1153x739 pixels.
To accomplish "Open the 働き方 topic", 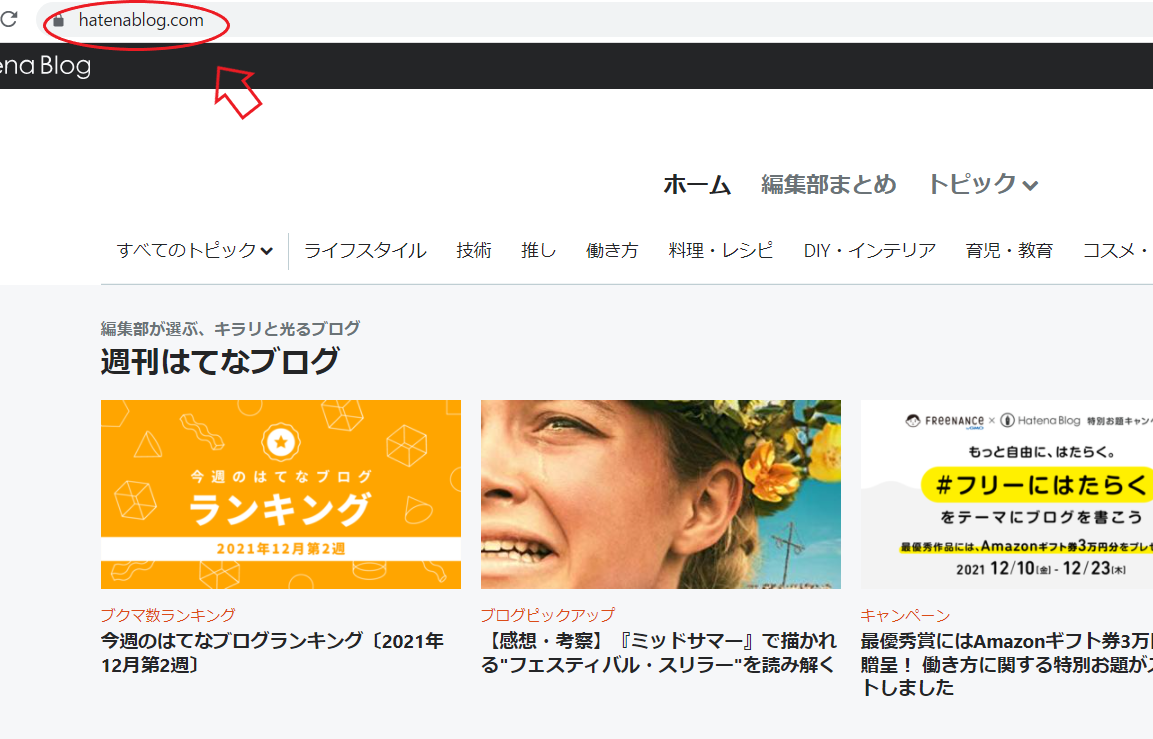I will [612, 251].
